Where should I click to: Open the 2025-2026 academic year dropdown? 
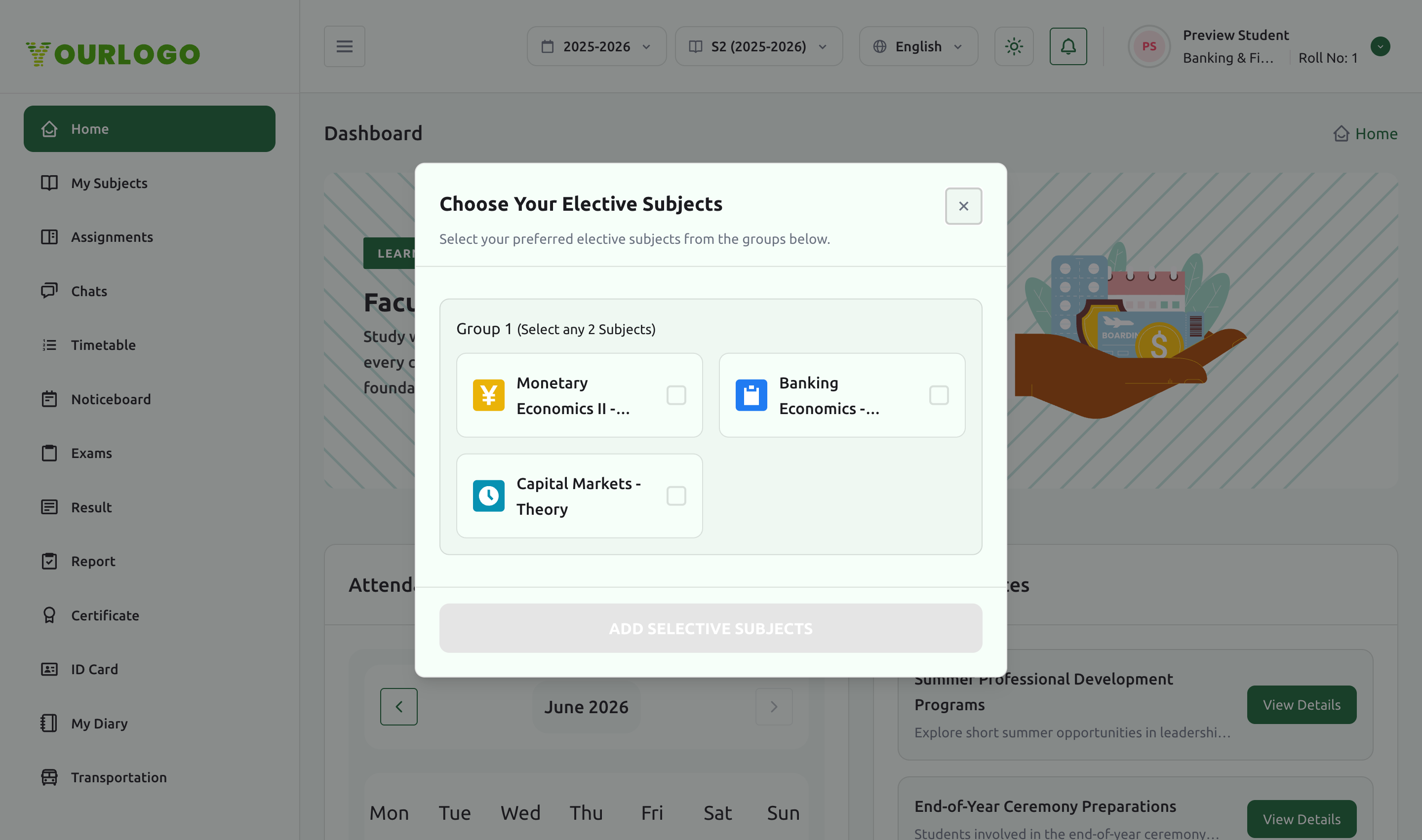[596, 46]
